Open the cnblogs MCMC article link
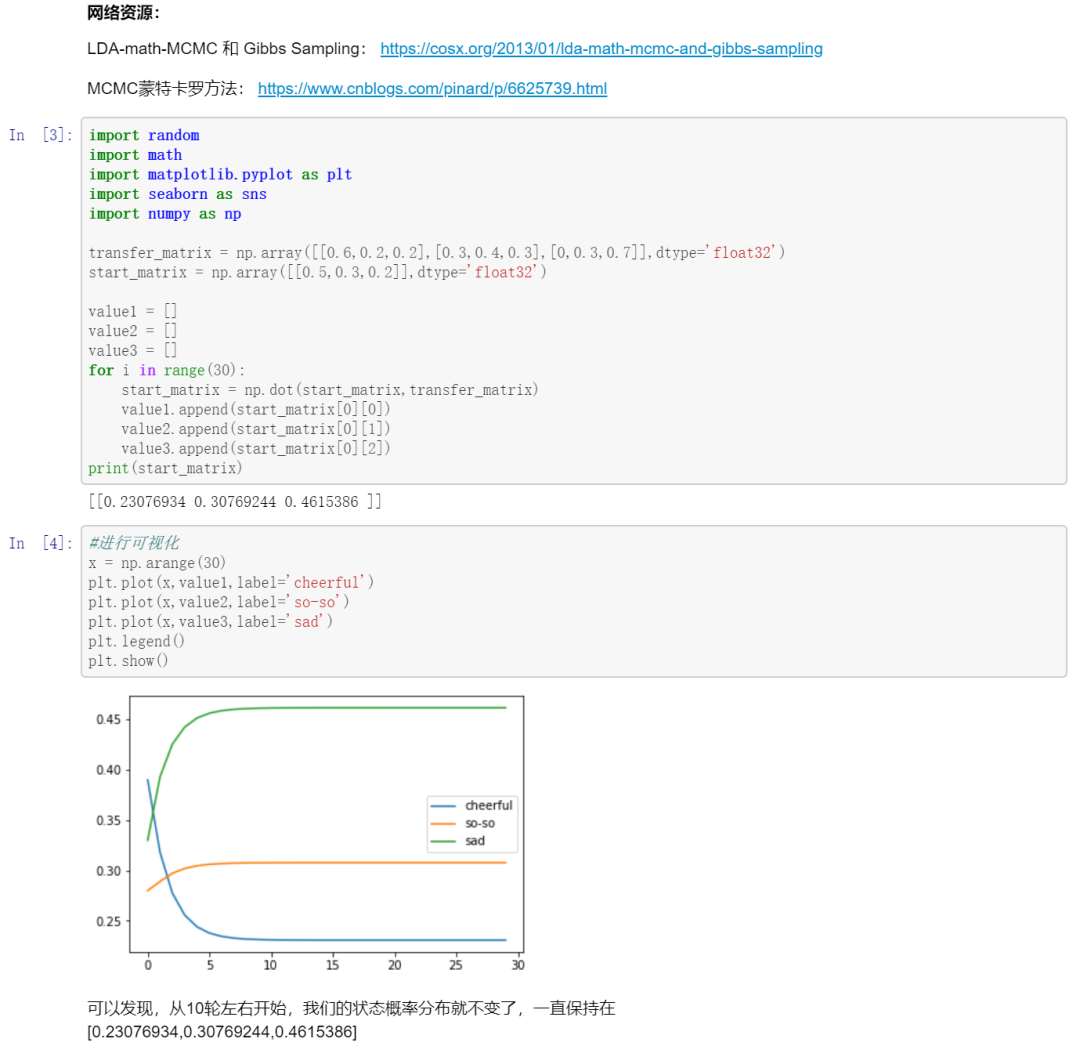1080x1046 pixels. pyautogui.click(x=432, y=88)
